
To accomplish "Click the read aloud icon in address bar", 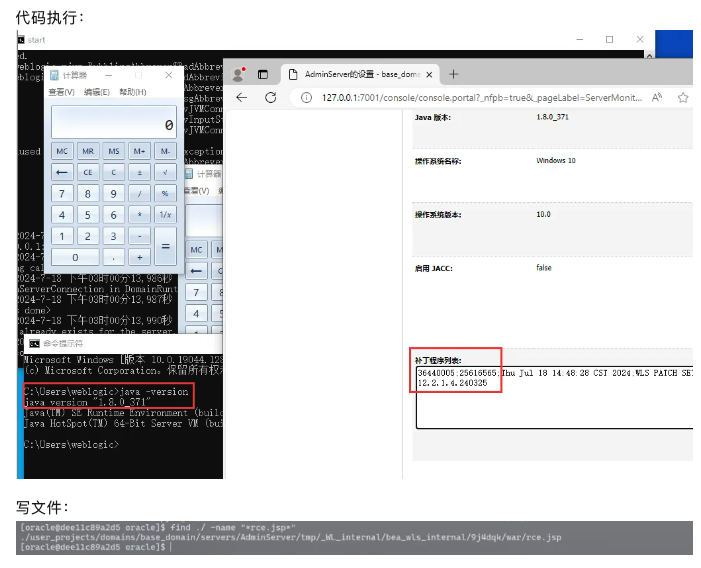I will tap(657, 97).
